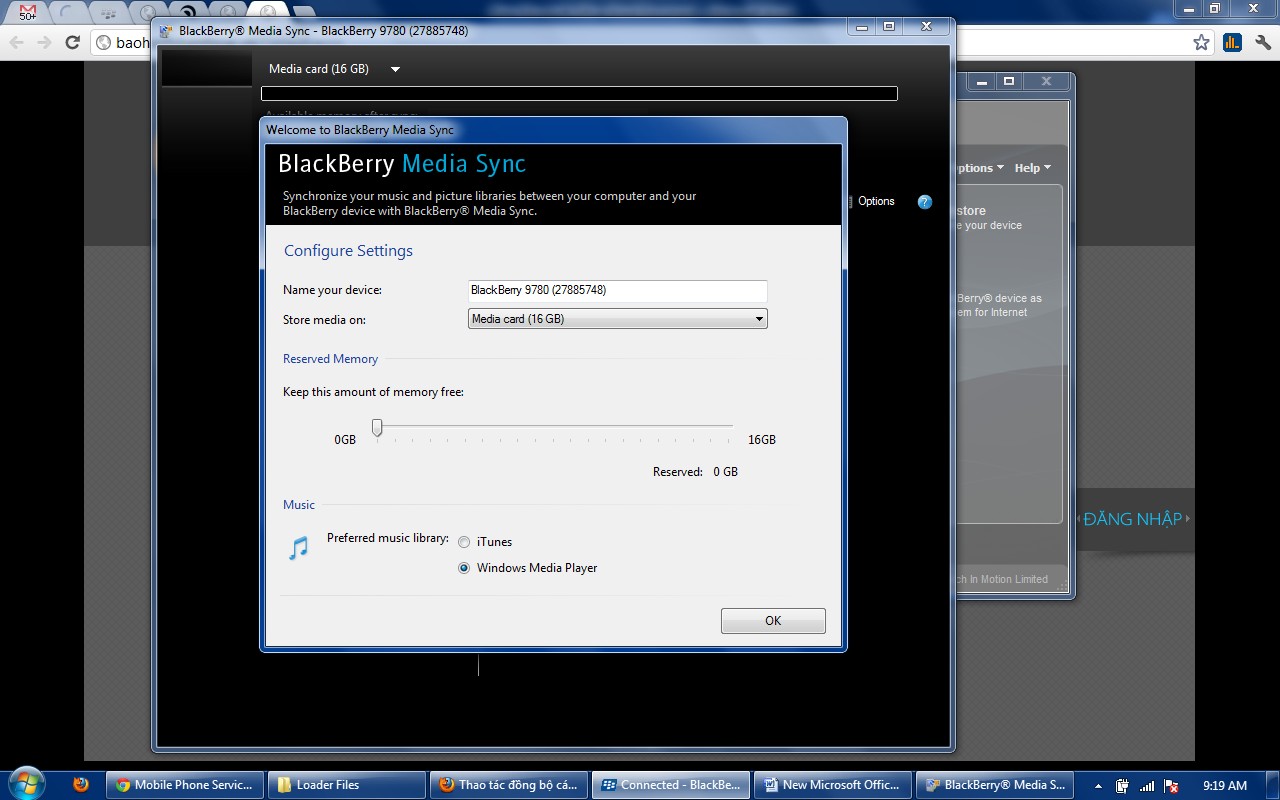
Task: Click the ĐĂNG NHẬP login link
Action: coord(1133,519)
